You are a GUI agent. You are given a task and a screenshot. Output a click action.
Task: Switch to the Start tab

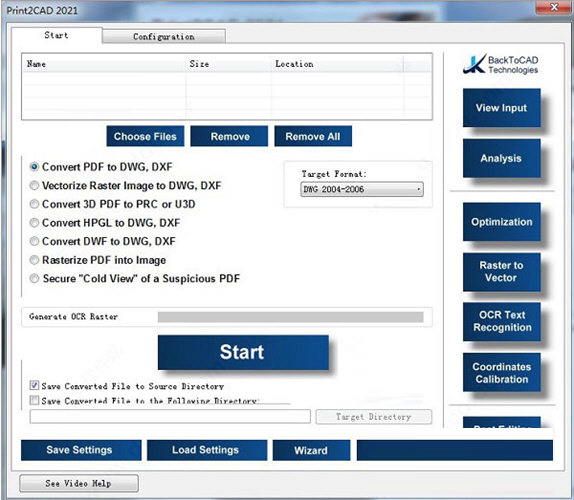point(56,36)
